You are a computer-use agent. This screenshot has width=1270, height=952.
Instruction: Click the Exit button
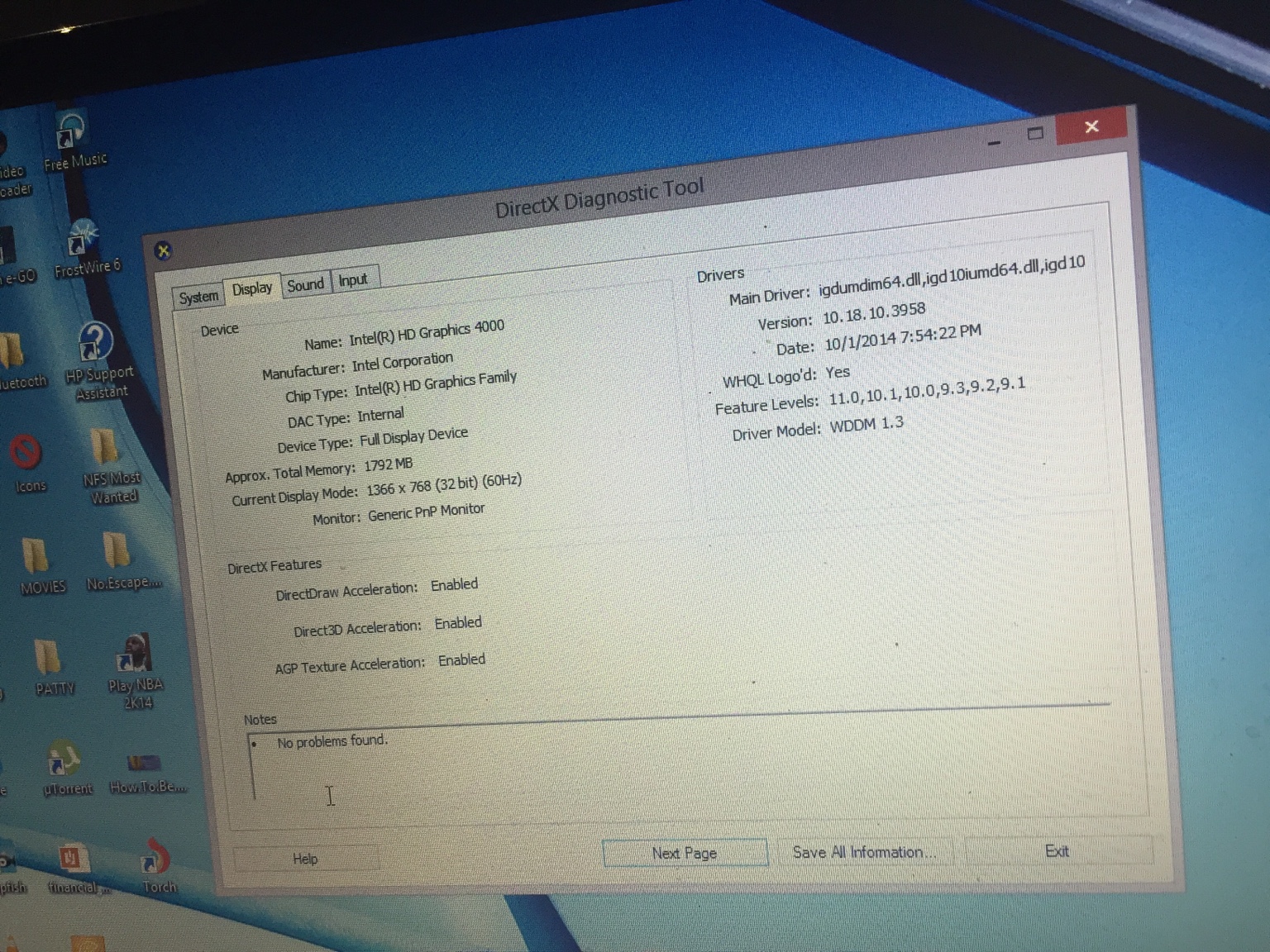pos(1057,851)
